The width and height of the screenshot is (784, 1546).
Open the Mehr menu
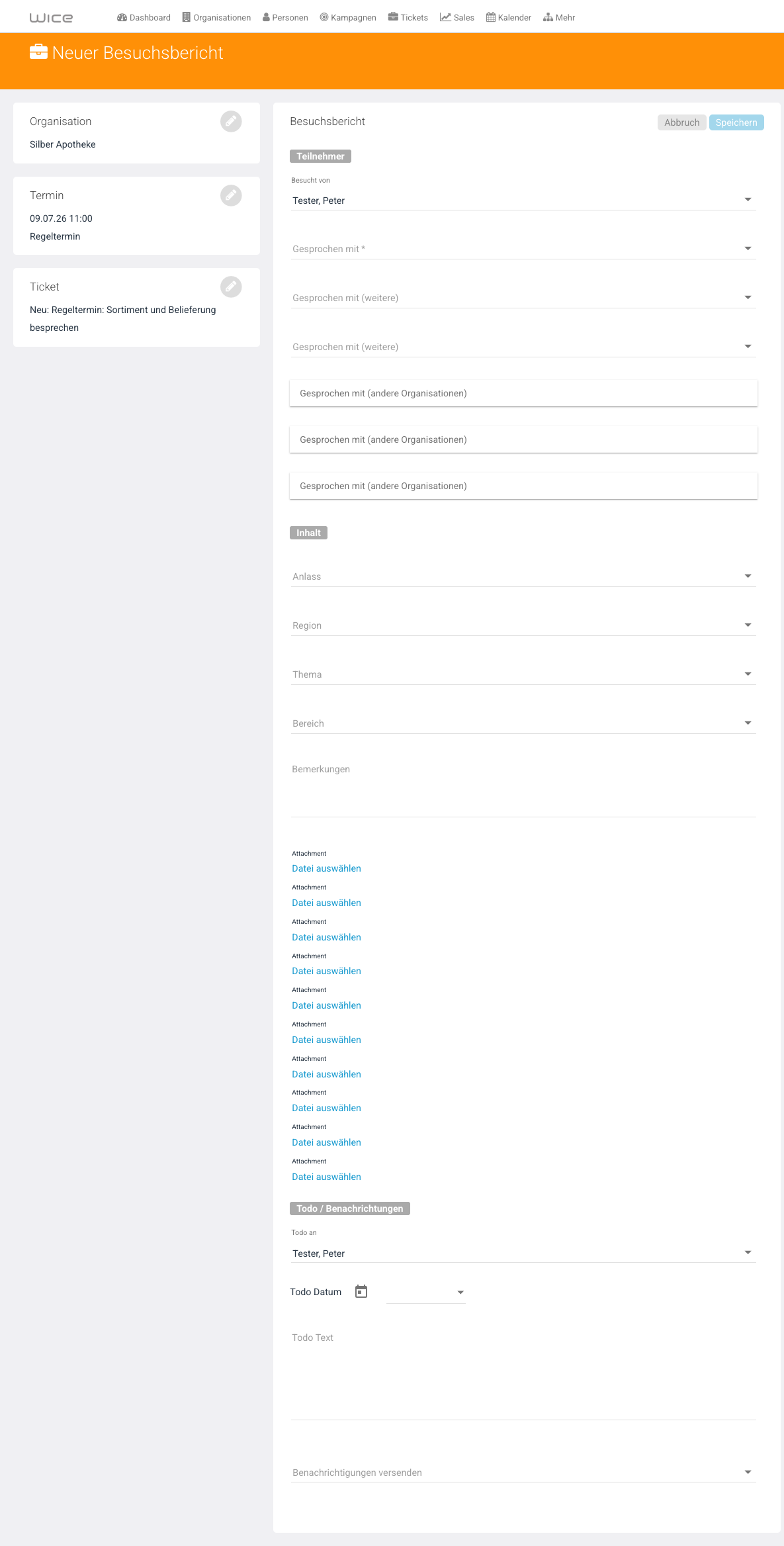coord(559,18)
